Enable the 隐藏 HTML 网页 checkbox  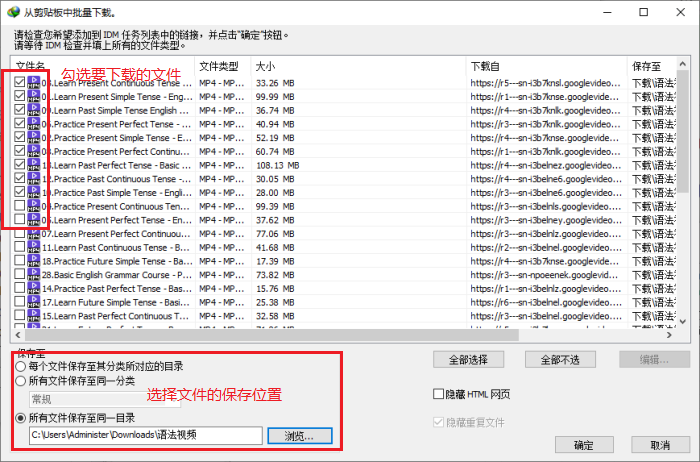438,394
